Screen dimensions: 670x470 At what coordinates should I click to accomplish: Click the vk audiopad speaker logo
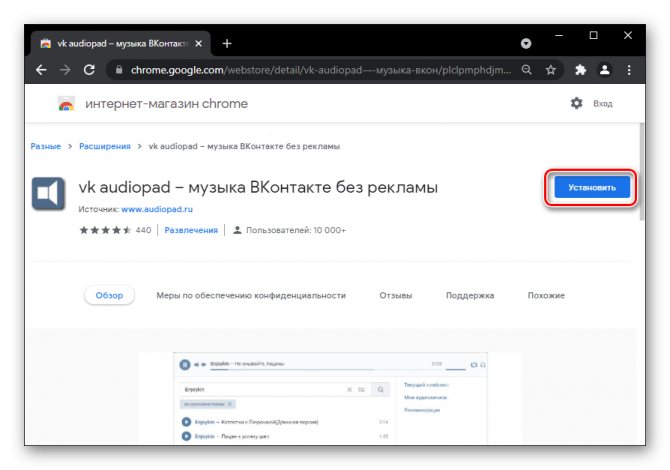(x=47, y=193)
